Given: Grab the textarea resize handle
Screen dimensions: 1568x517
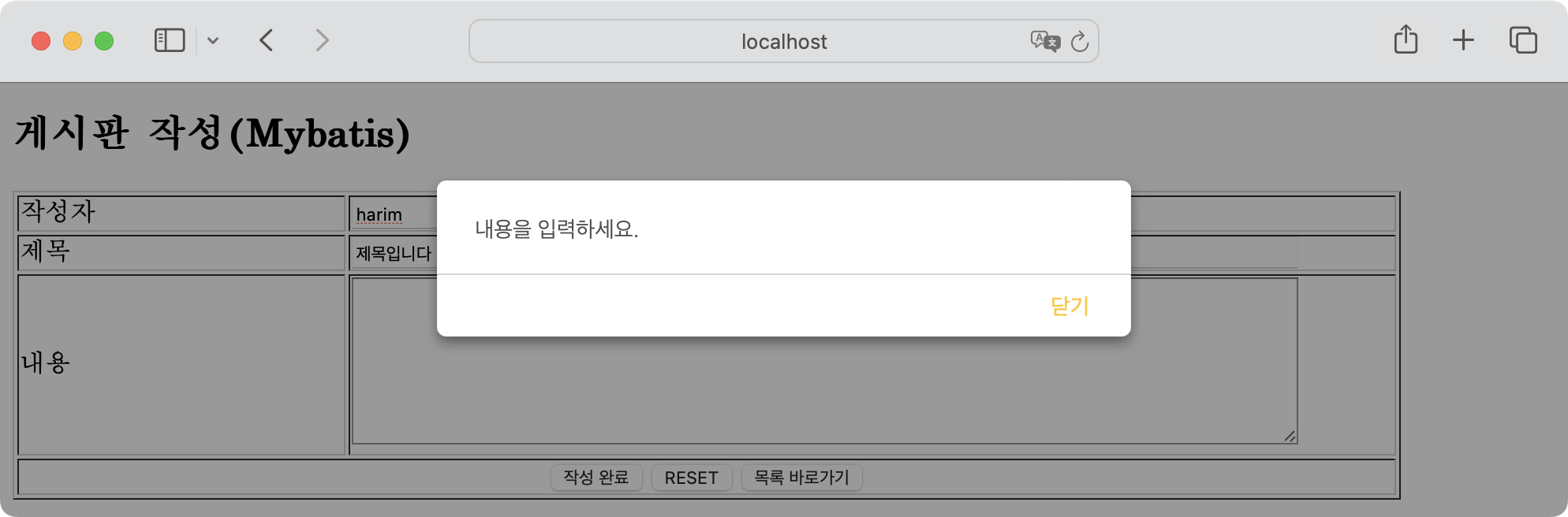Looking at the screenshot, I should [1290, 436].
